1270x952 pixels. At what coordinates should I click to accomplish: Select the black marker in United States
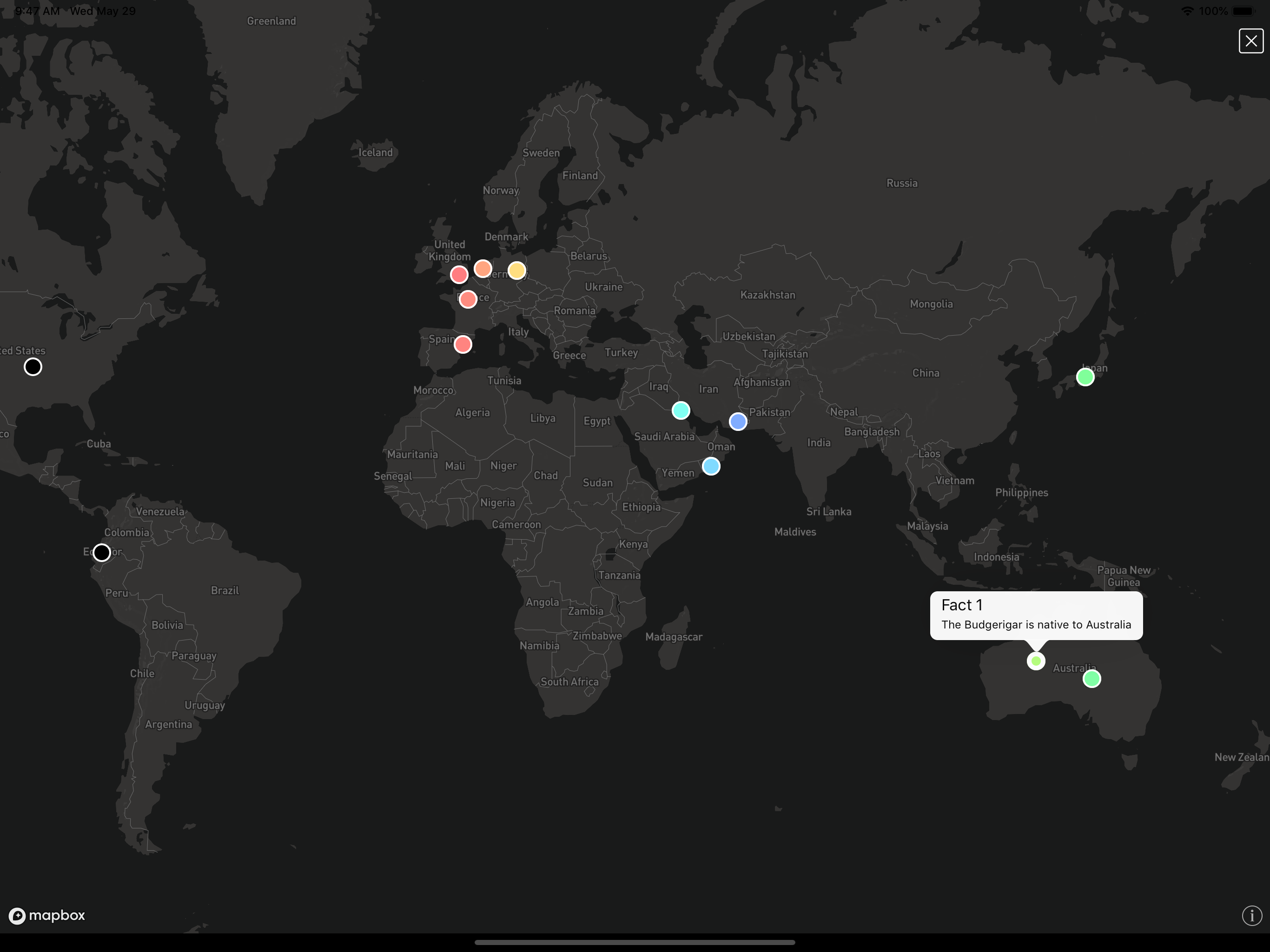point(33,367)
